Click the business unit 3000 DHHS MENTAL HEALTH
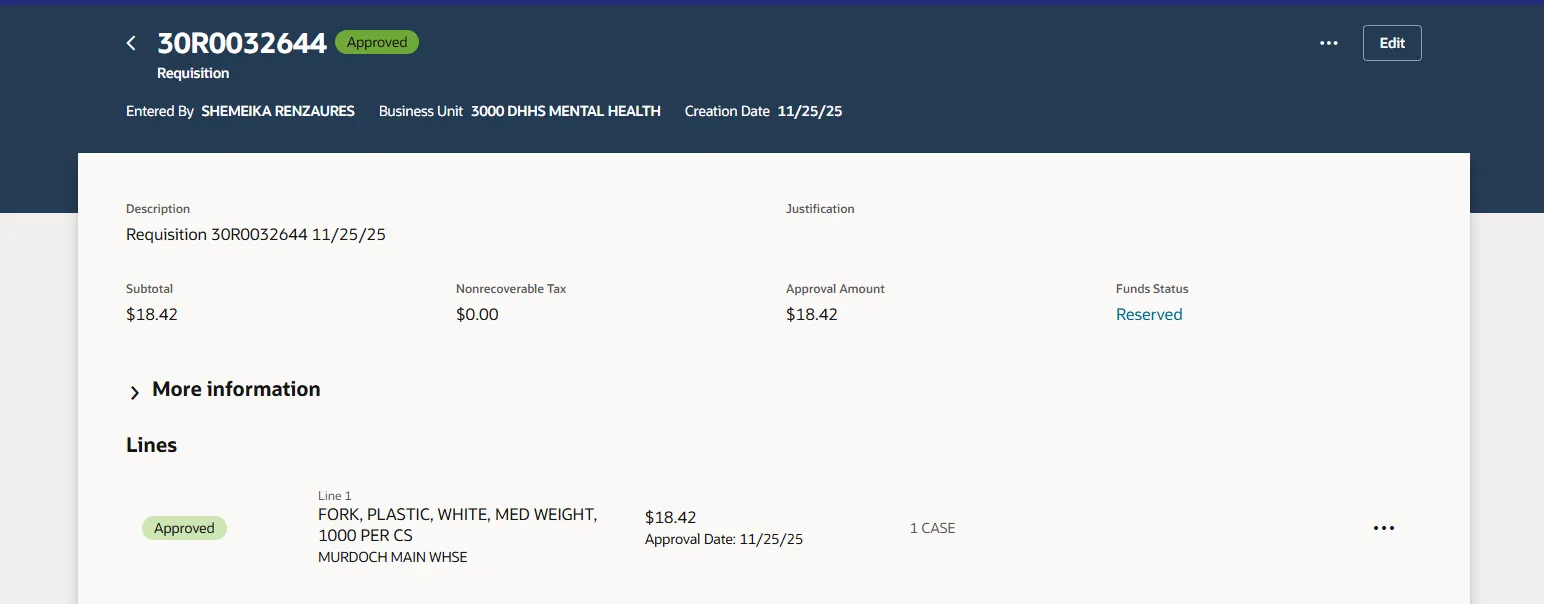Viewport: 1544px width, 604px height. [x=565, y=111]
